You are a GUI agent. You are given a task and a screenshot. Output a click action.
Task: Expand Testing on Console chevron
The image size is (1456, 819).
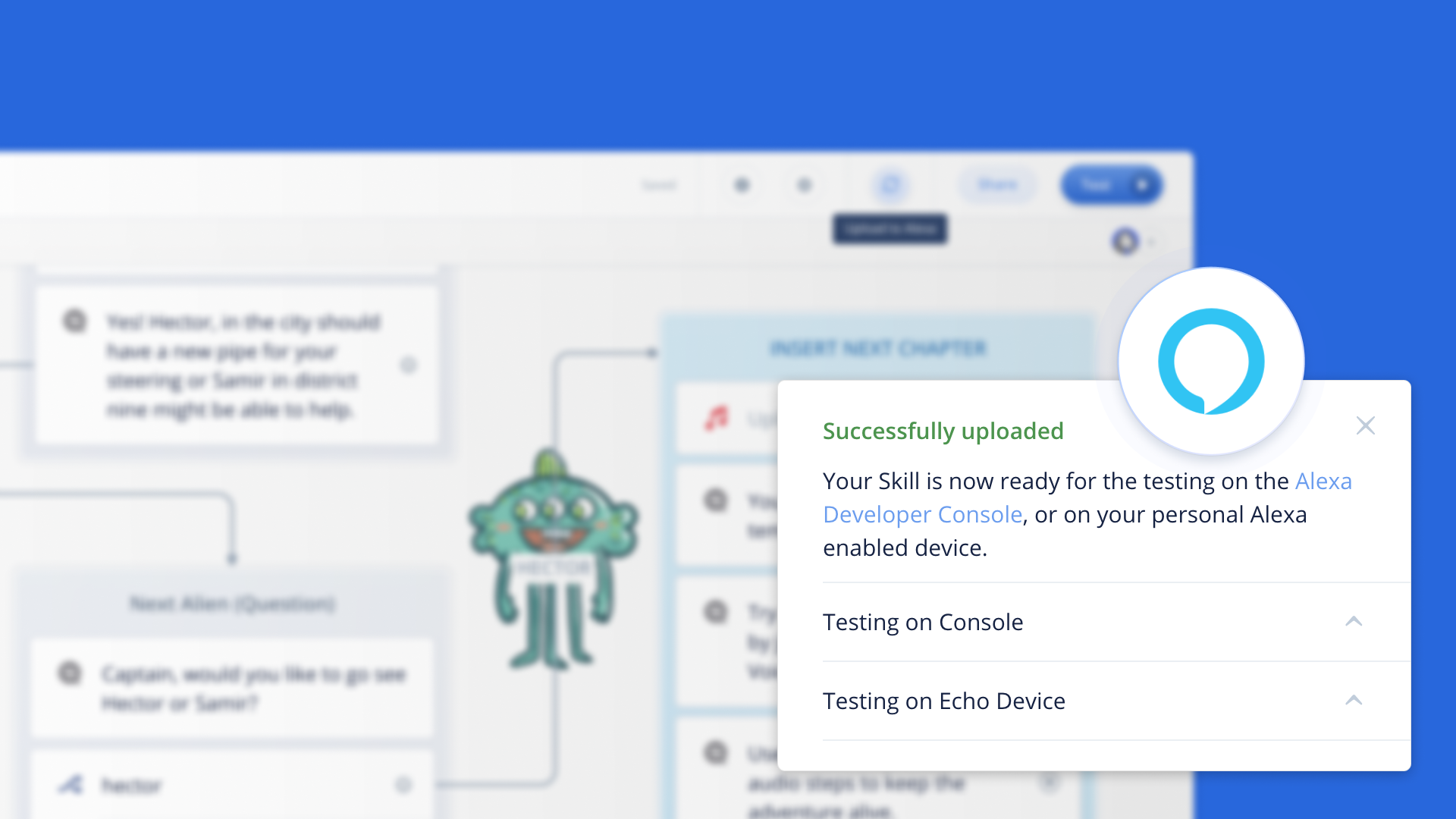coord(1353,622)
